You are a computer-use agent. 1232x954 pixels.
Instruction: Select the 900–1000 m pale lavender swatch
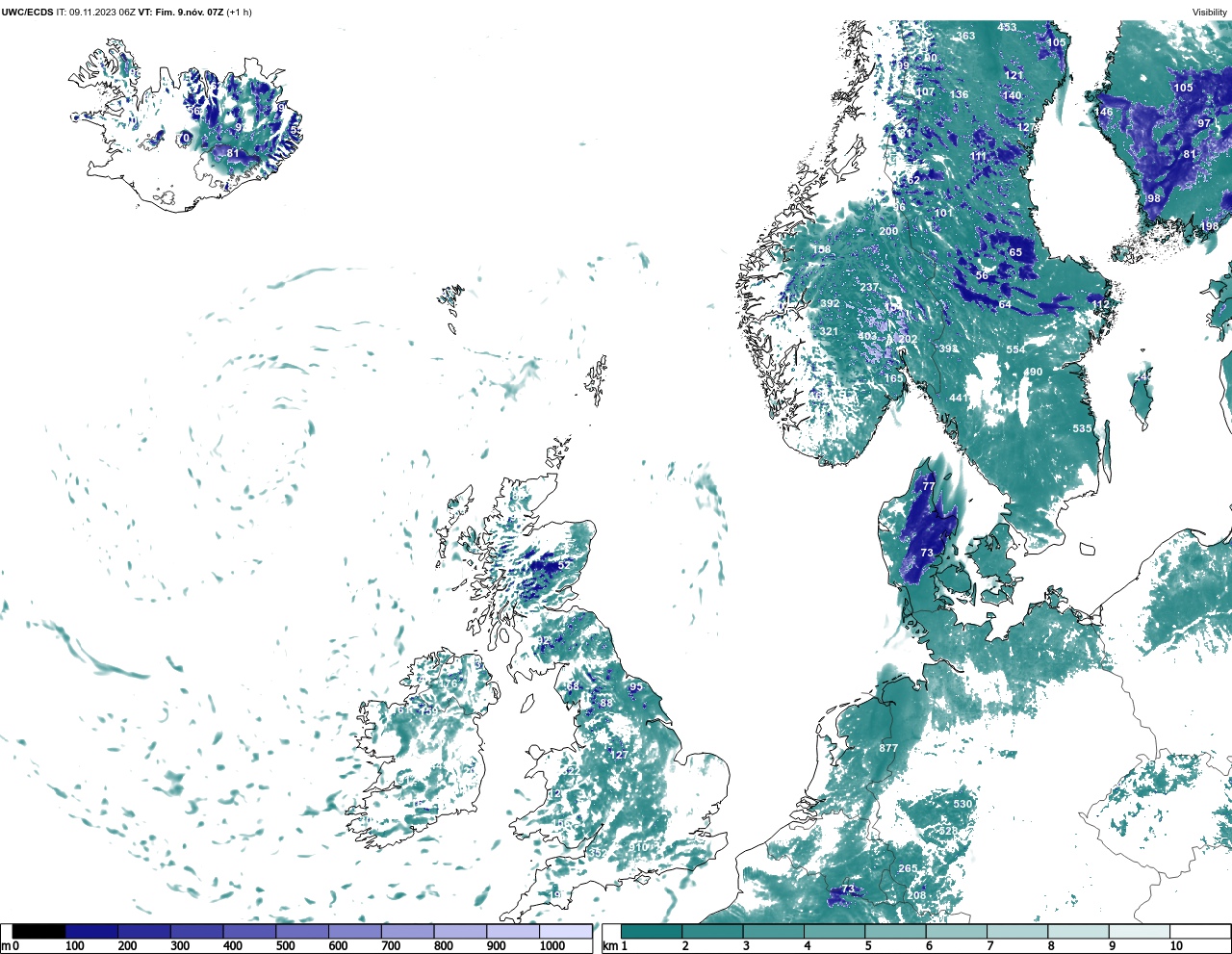point(513,932)
